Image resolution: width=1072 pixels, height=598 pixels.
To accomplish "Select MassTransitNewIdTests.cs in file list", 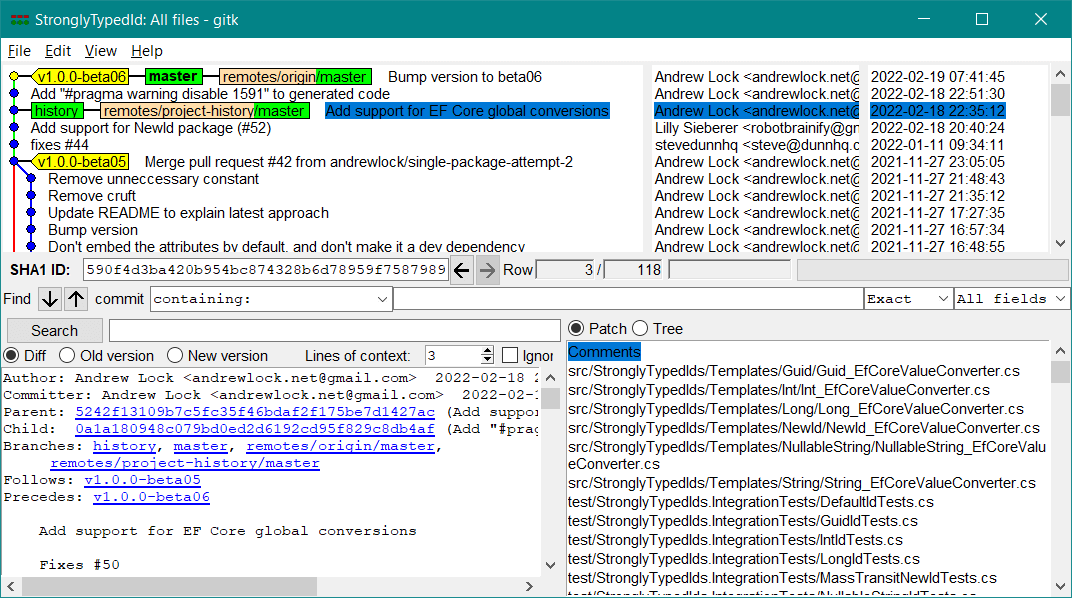I will [782, 578].
